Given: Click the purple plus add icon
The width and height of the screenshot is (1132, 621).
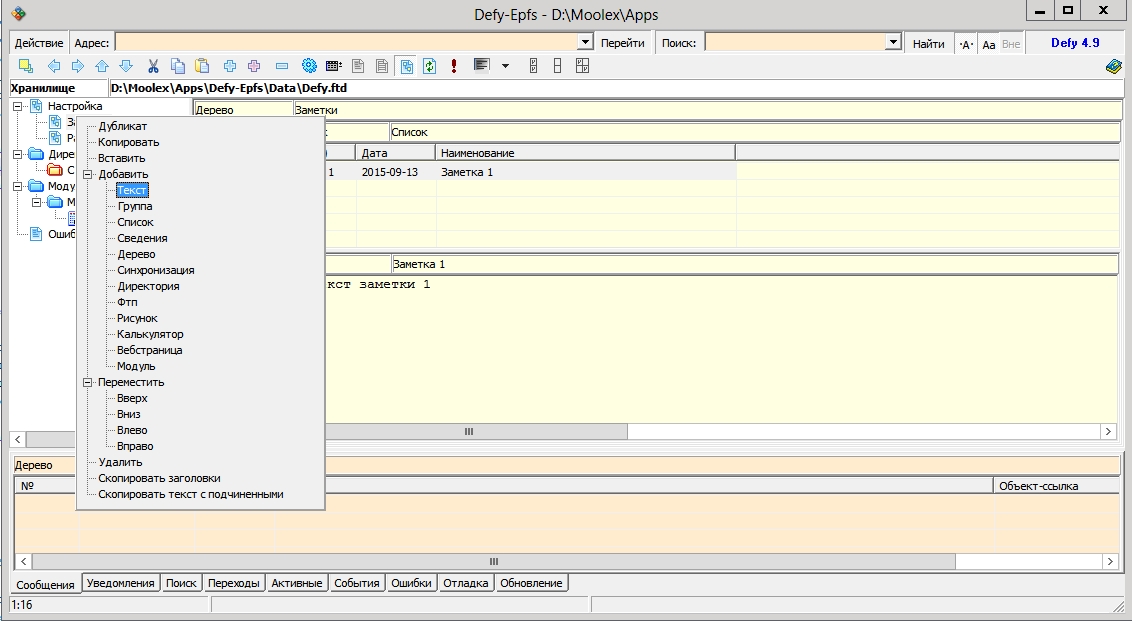Looking at the screenshot, I should click(253, 66).
